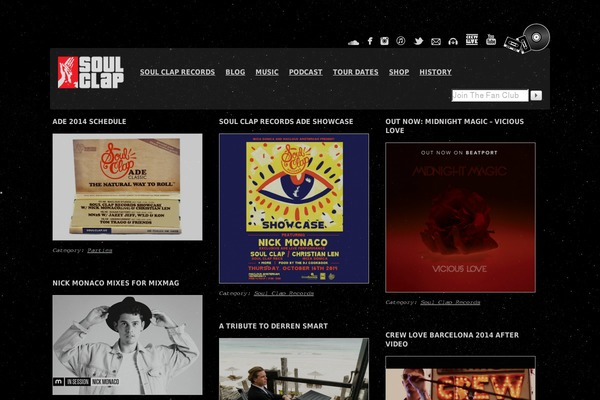Image resolution: width=600 pixels, height=400 pixels.
Task: Click the cassette tapes and vinyl icon
Action: pos(527,39)
